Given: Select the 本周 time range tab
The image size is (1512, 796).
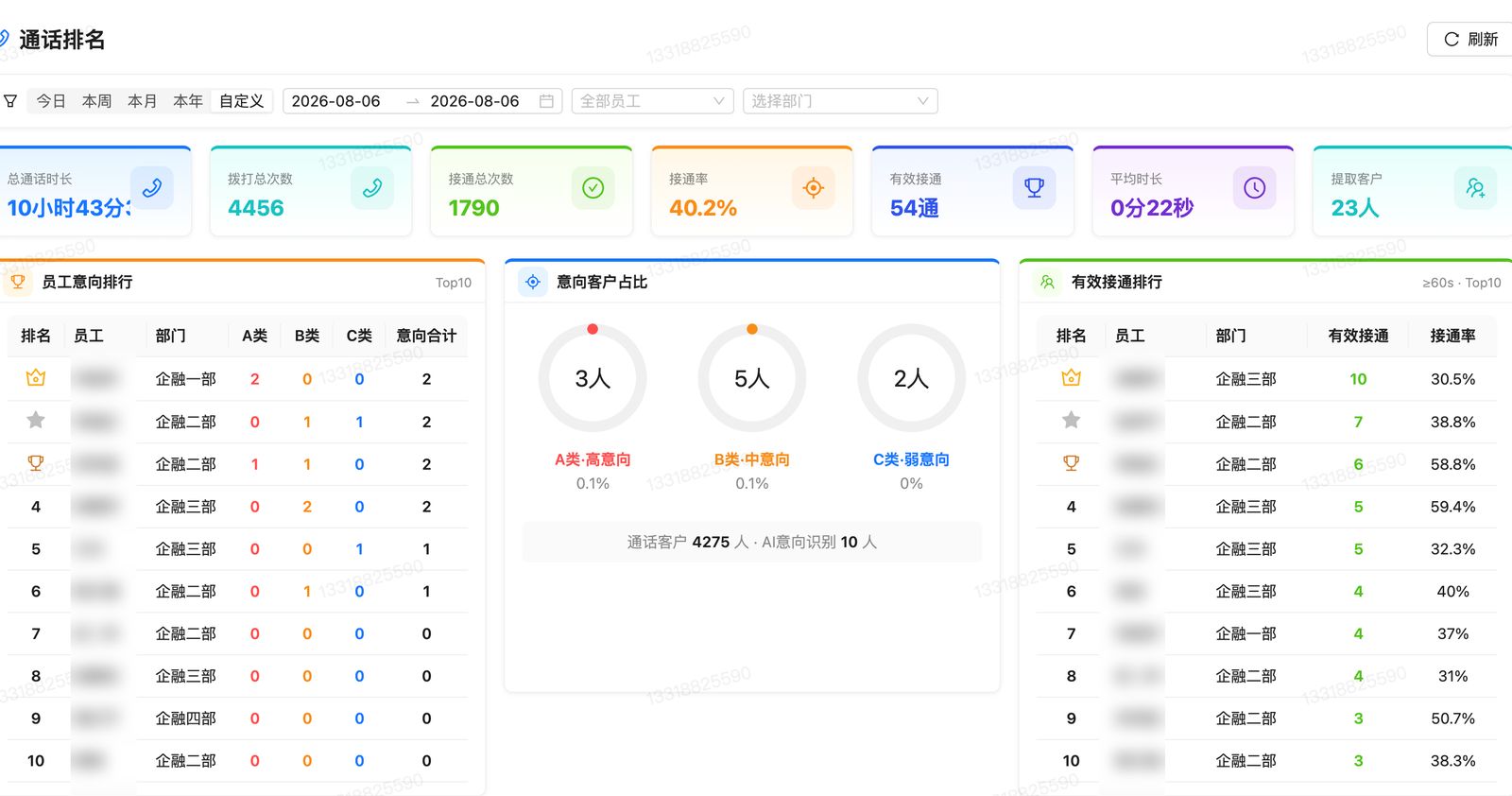Looking at the screenshot, I should pos(96,101).
